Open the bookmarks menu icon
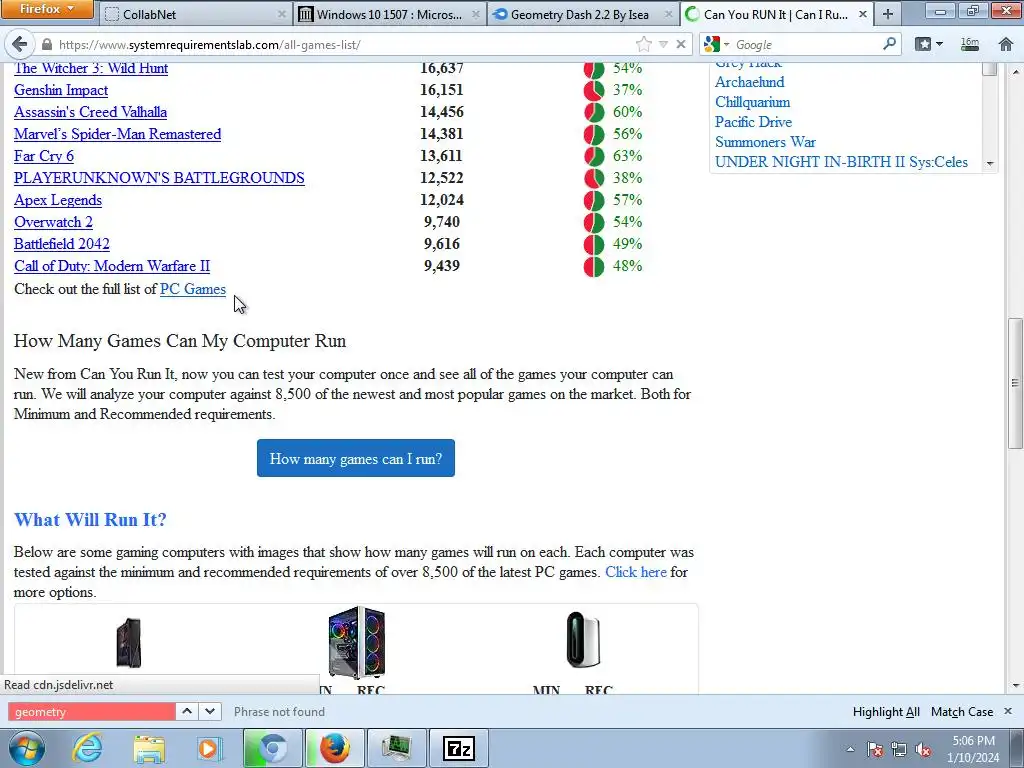 (x=923, y=44)
